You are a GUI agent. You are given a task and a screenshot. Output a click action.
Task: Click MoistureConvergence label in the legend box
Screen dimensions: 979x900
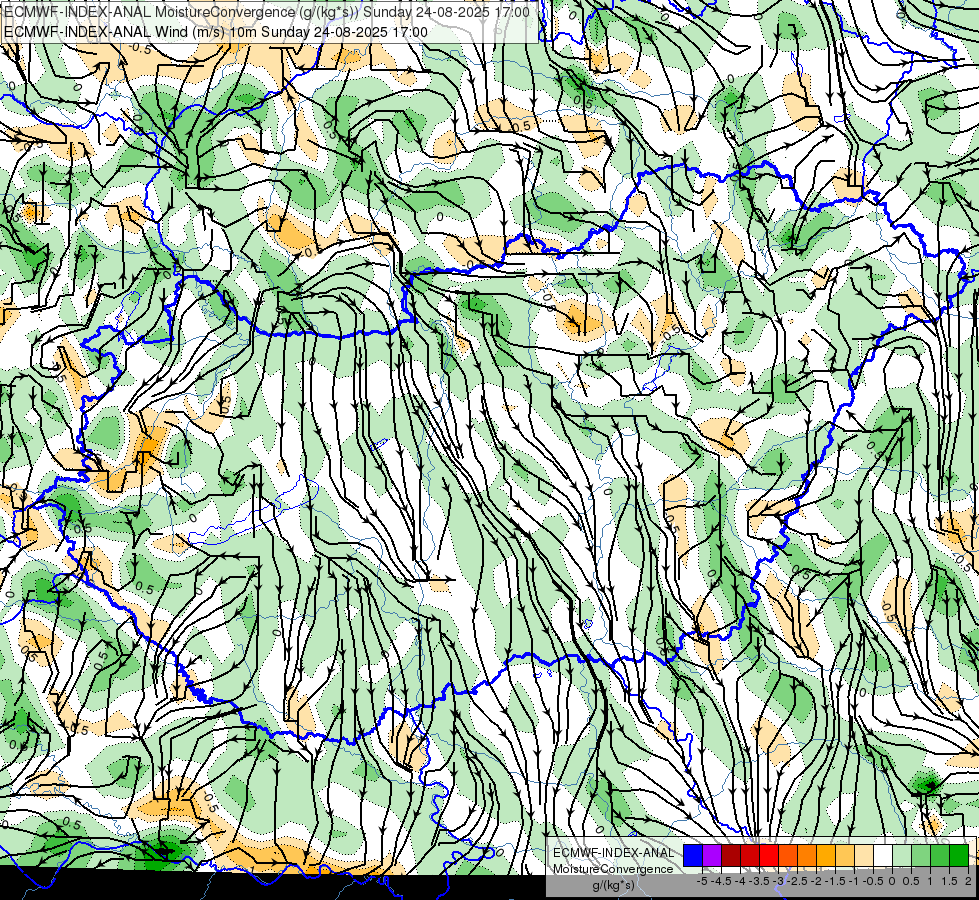coord(613,869)
